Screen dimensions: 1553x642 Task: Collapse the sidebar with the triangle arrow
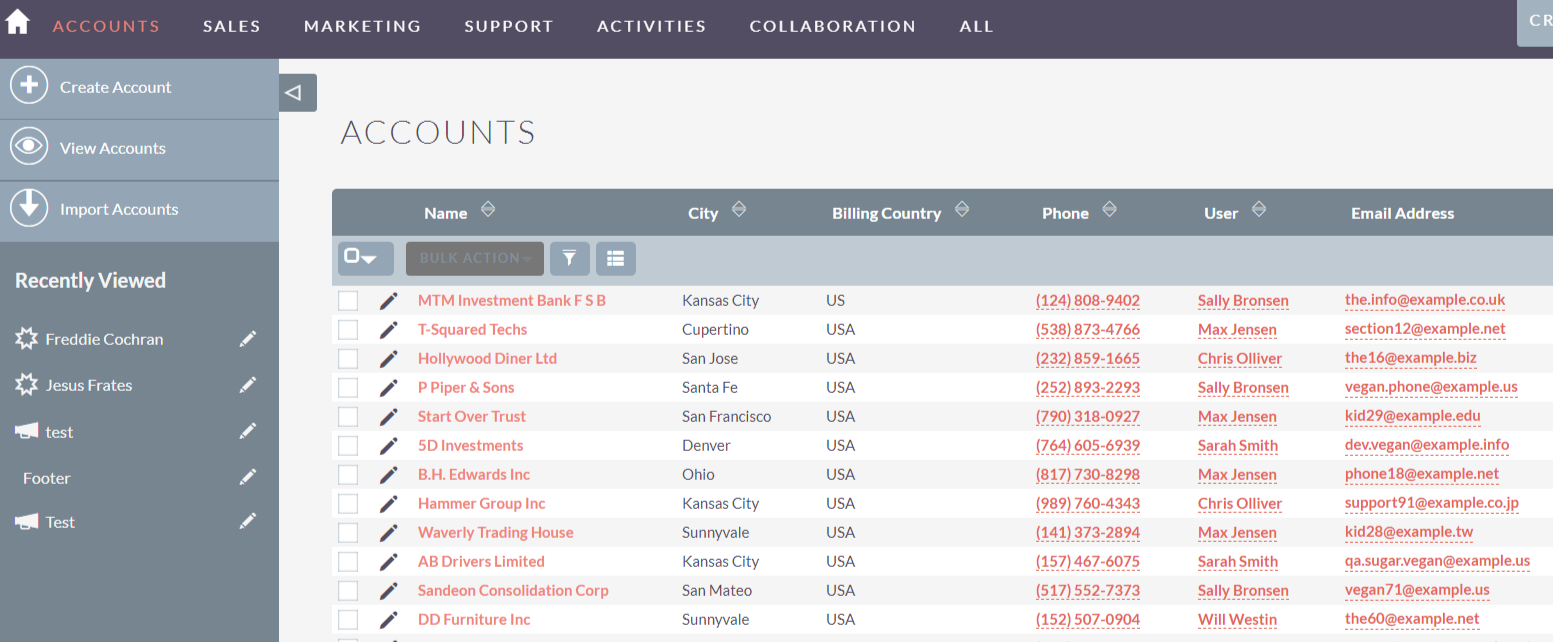tap(297, 93)
